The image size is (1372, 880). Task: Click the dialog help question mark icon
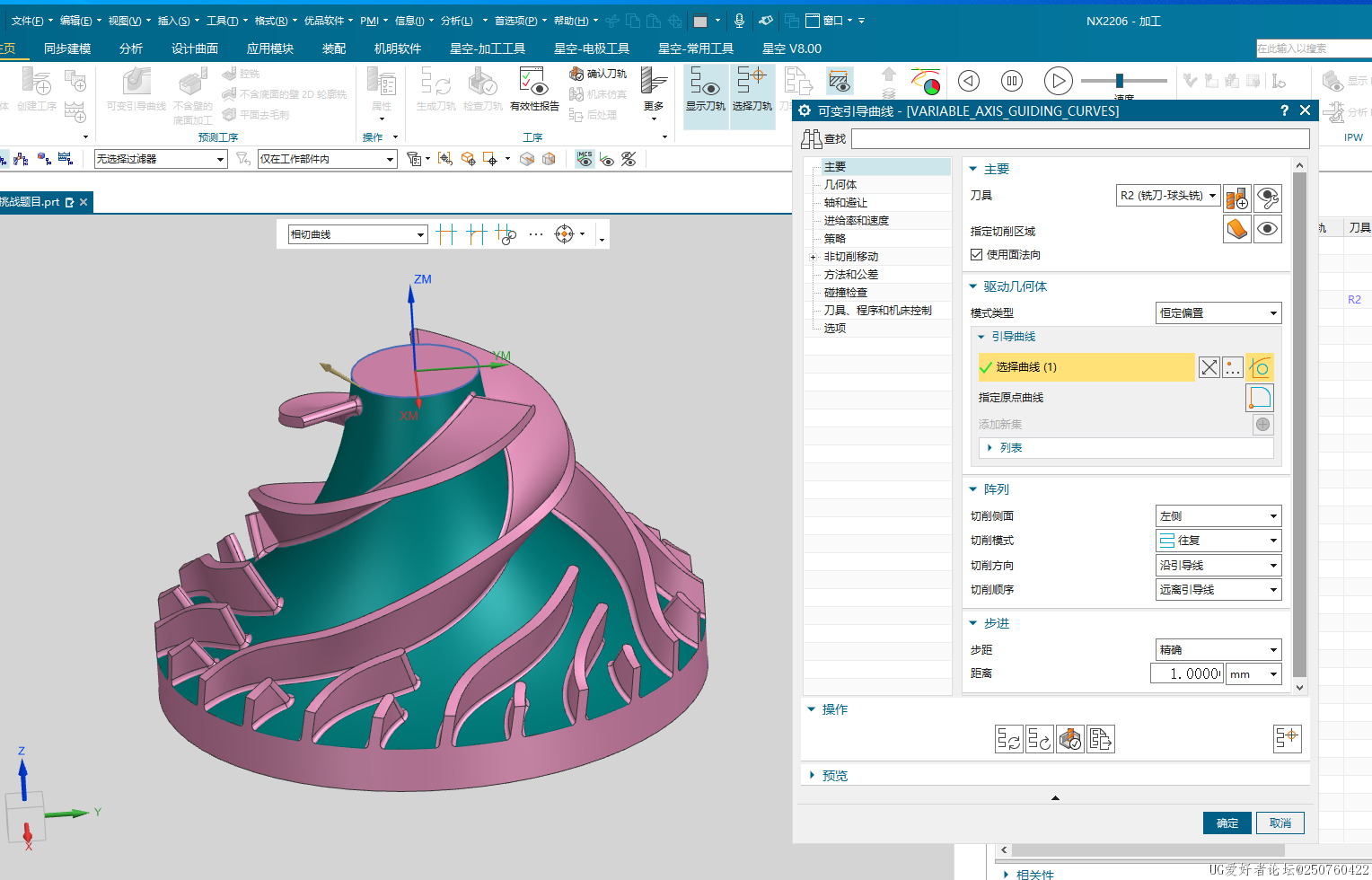tap(1284, 110)
